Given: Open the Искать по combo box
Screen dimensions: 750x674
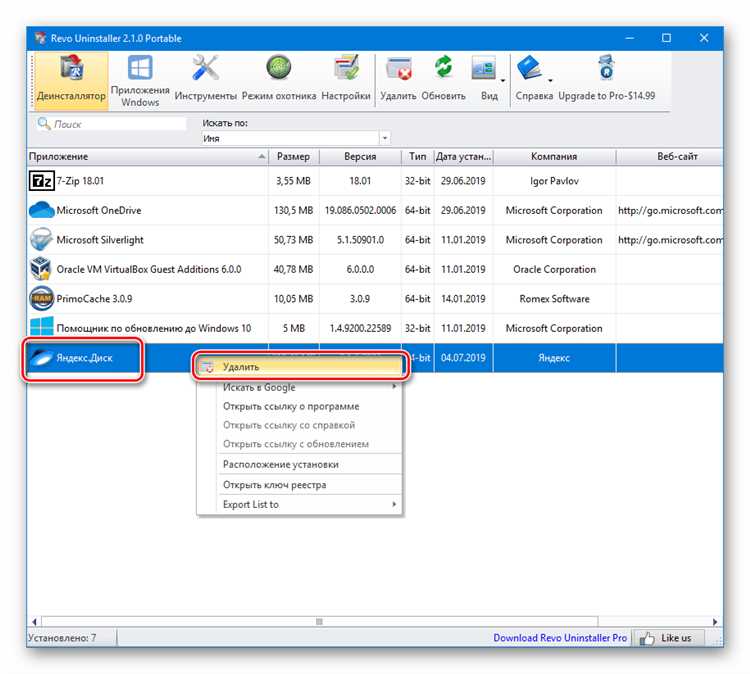Looking at the screenshot, I should (x=295, y=138).
